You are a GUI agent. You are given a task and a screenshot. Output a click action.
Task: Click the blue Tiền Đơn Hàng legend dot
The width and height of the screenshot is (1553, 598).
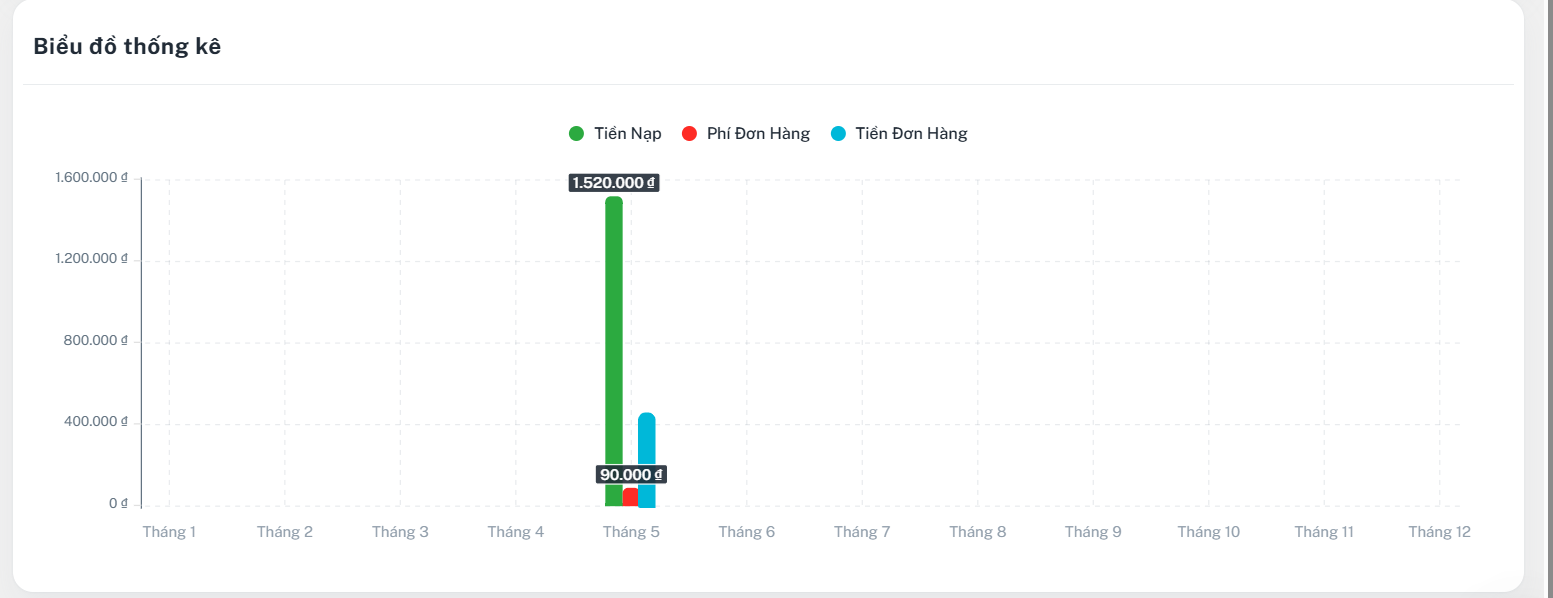(x=838, y=134)
